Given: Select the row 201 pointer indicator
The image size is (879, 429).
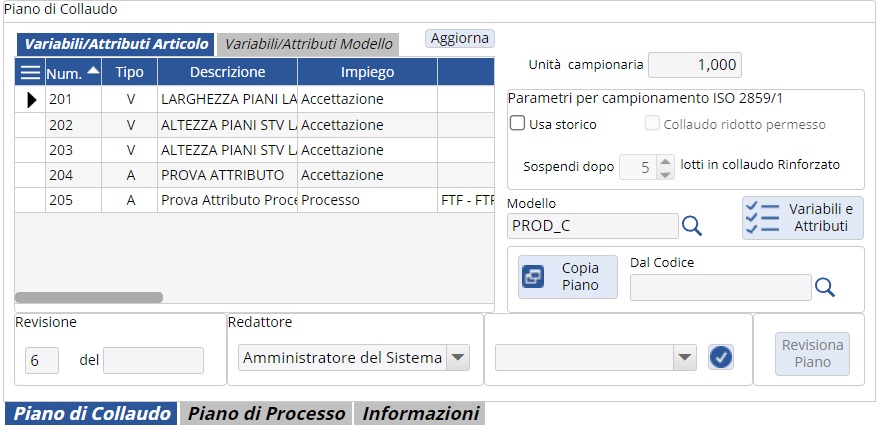Looking at the screenshot, I should 31,99.
